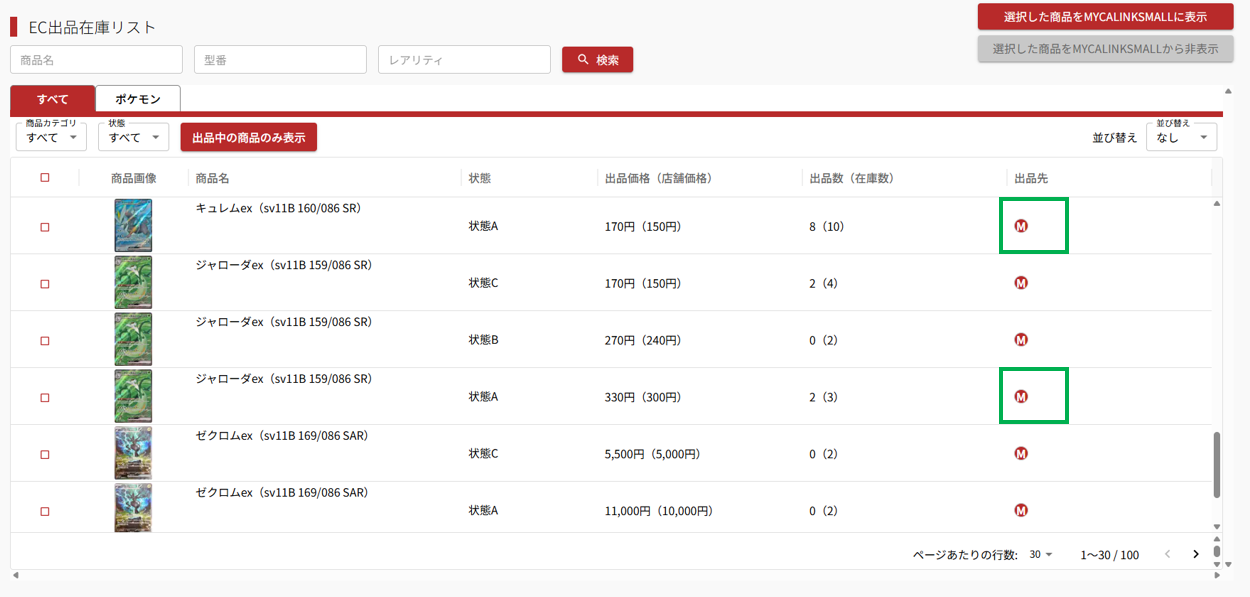This screenshot has width=1250, height=597.
Task: Click the M icon for ゼクロムex 状態C row
Action: [x=1021, y=454]
